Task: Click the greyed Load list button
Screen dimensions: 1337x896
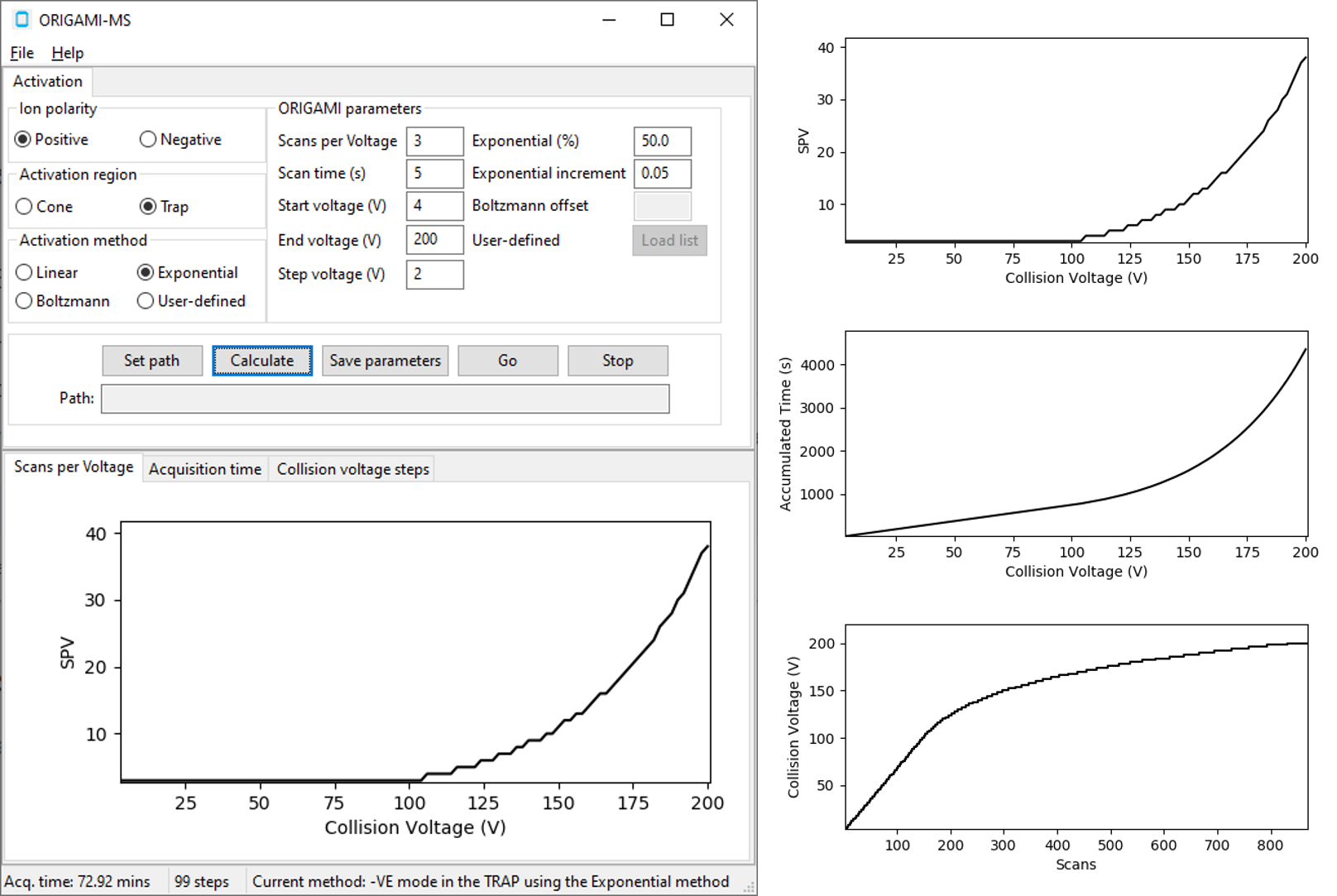Action: [x=670, y=241]
